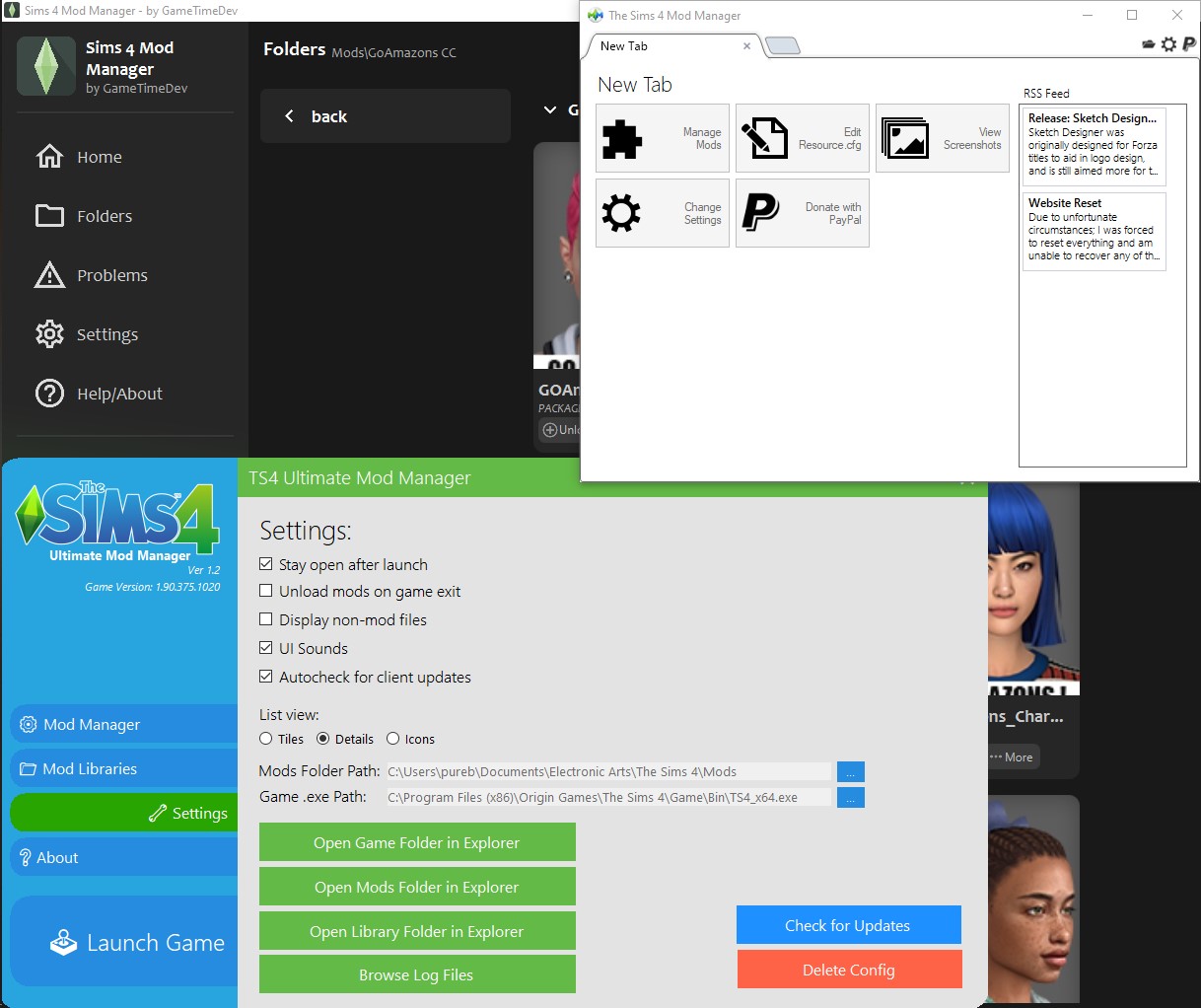1201x1008 pixels.
Task: Click the Unload plus button on GOAmazons card
Action: coord(560,430)
